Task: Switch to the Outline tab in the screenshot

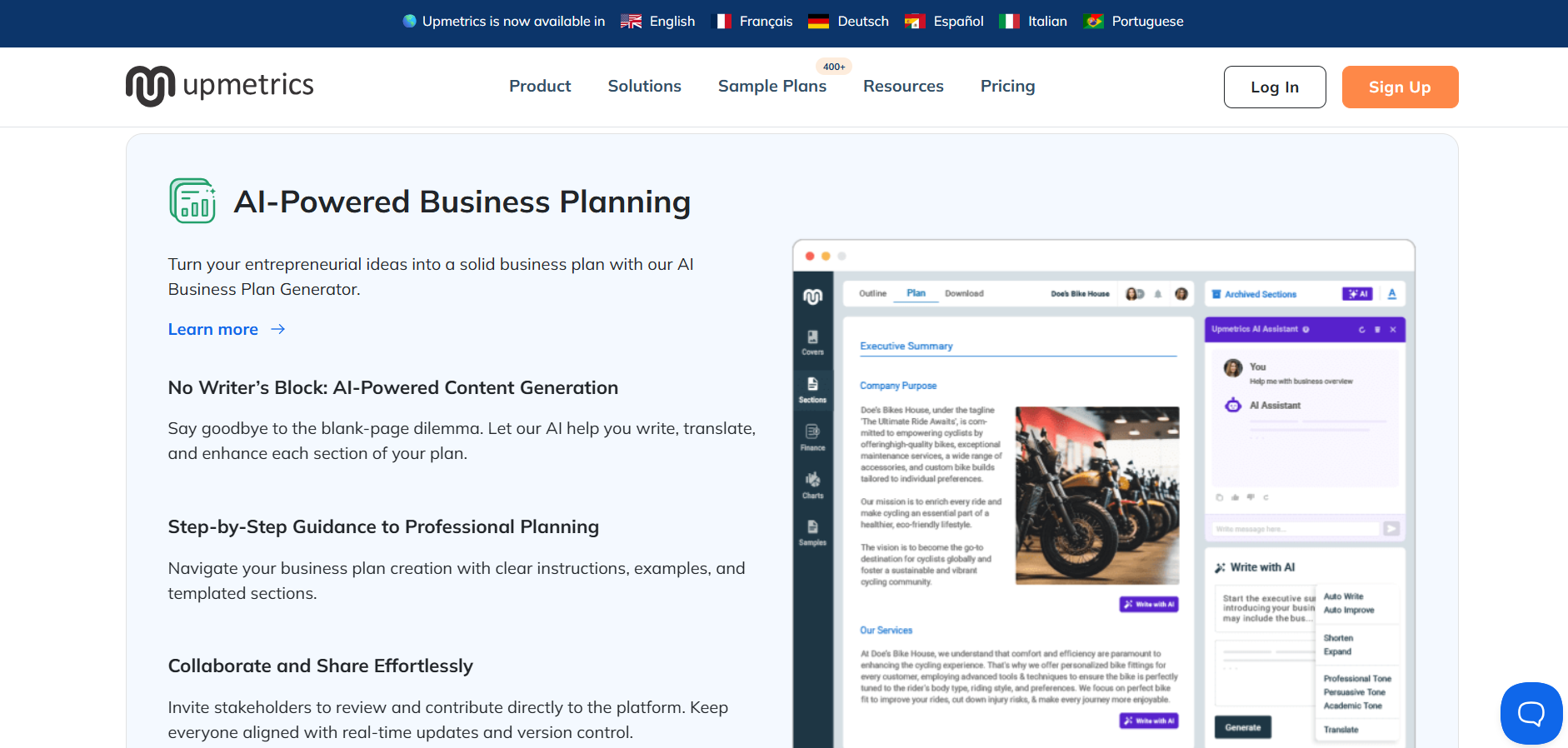Action: (x=873, y=293)
